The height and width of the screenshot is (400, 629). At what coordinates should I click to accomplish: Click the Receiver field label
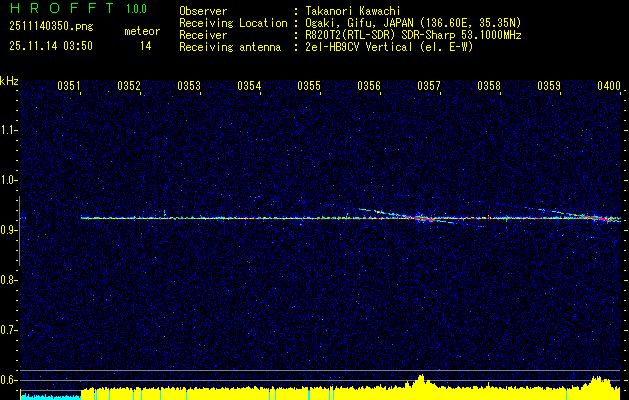point(203,35)
